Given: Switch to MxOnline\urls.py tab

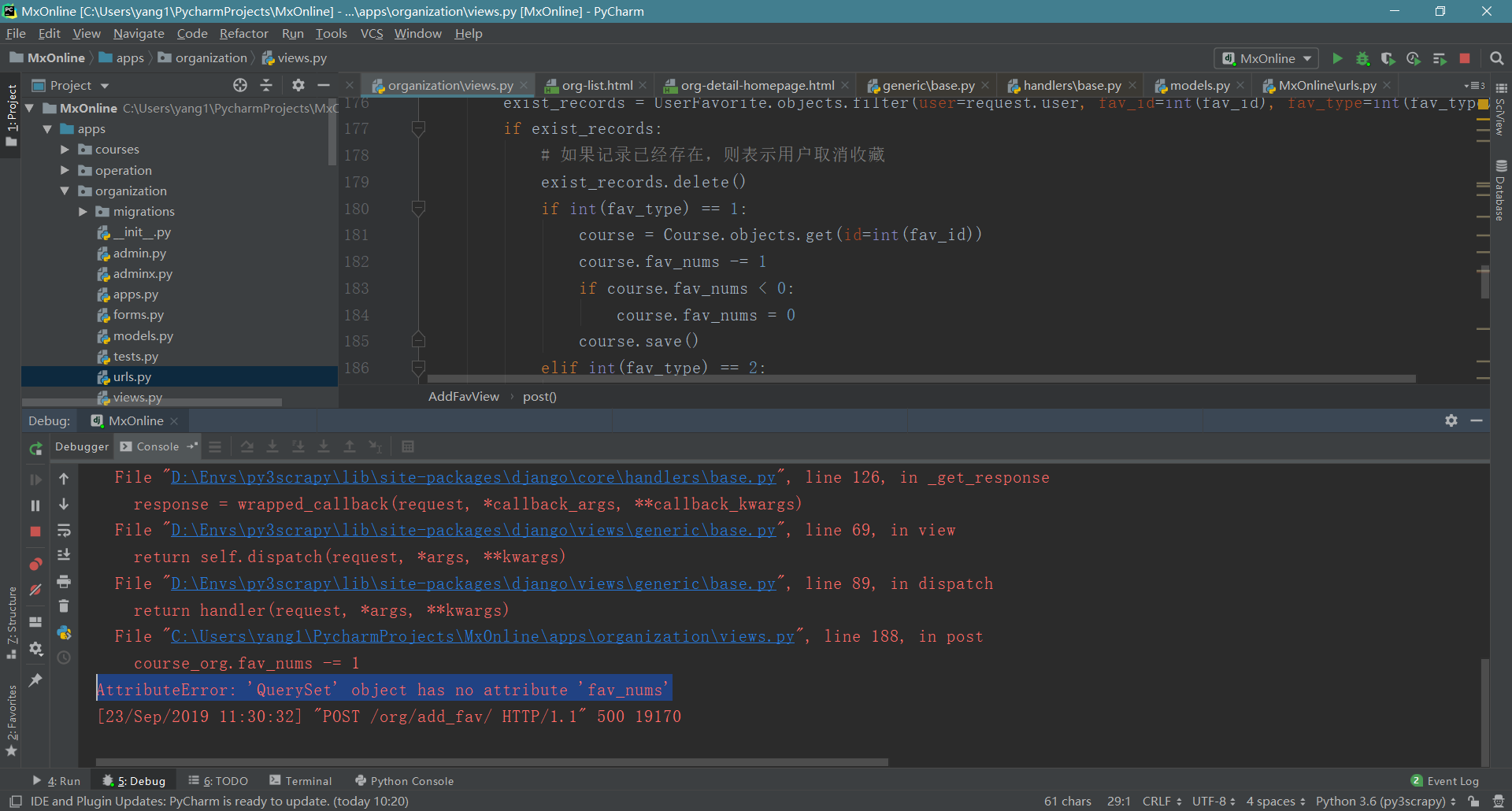Looking at the screenshot, I should 1327,85.
